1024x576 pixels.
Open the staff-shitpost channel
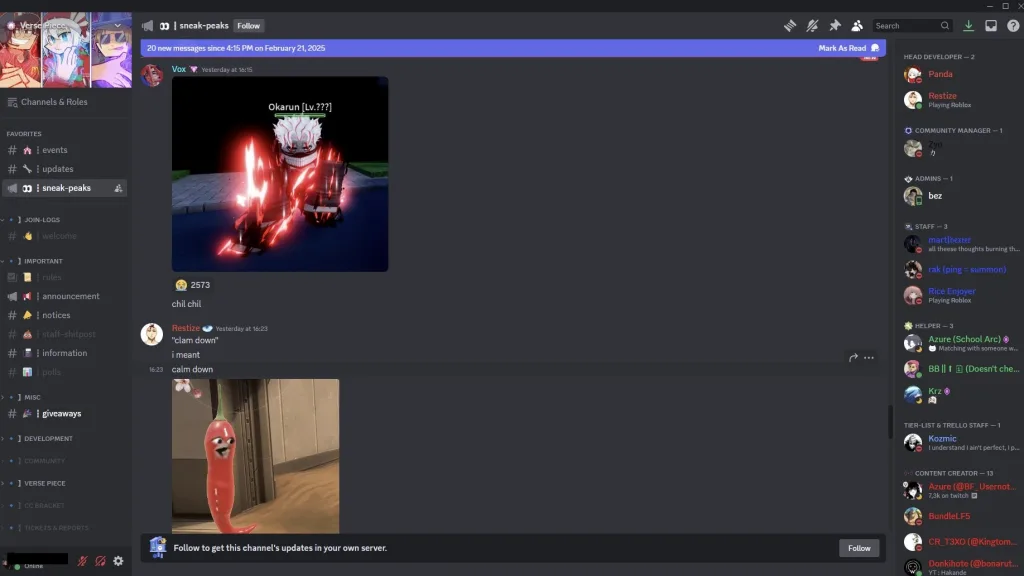[x=64, y=334]
